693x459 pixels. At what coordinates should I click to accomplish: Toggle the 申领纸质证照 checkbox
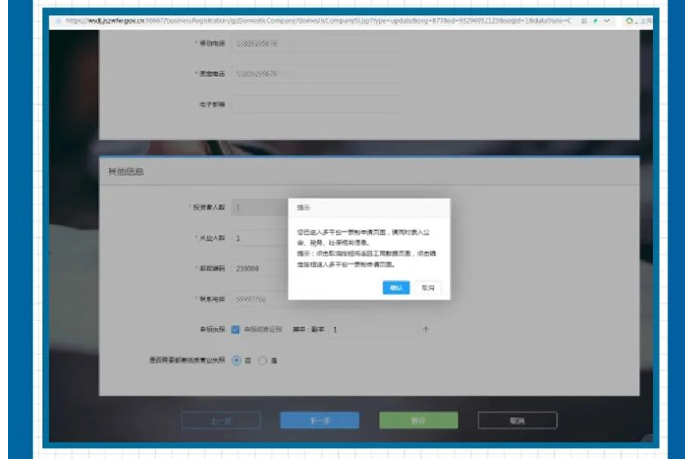[235, 329]
